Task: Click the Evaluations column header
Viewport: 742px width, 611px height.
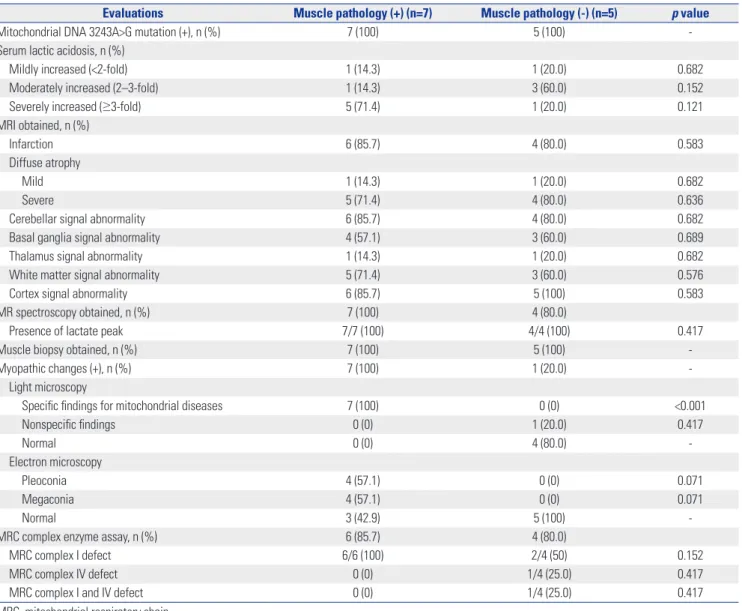Action: tap(133, 13)
